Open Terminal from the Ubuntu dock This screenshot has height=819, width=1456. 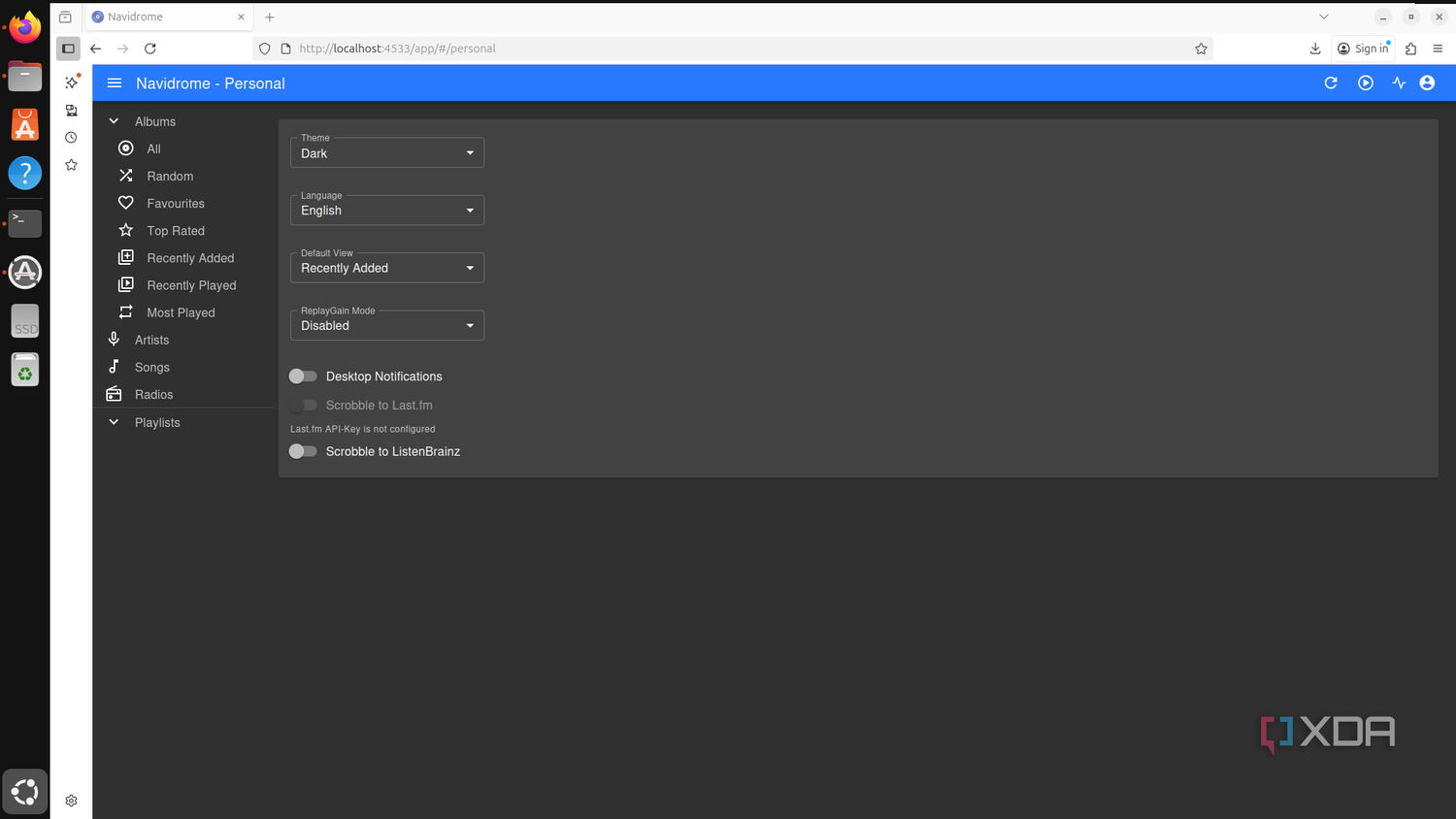tap(25, 223)
